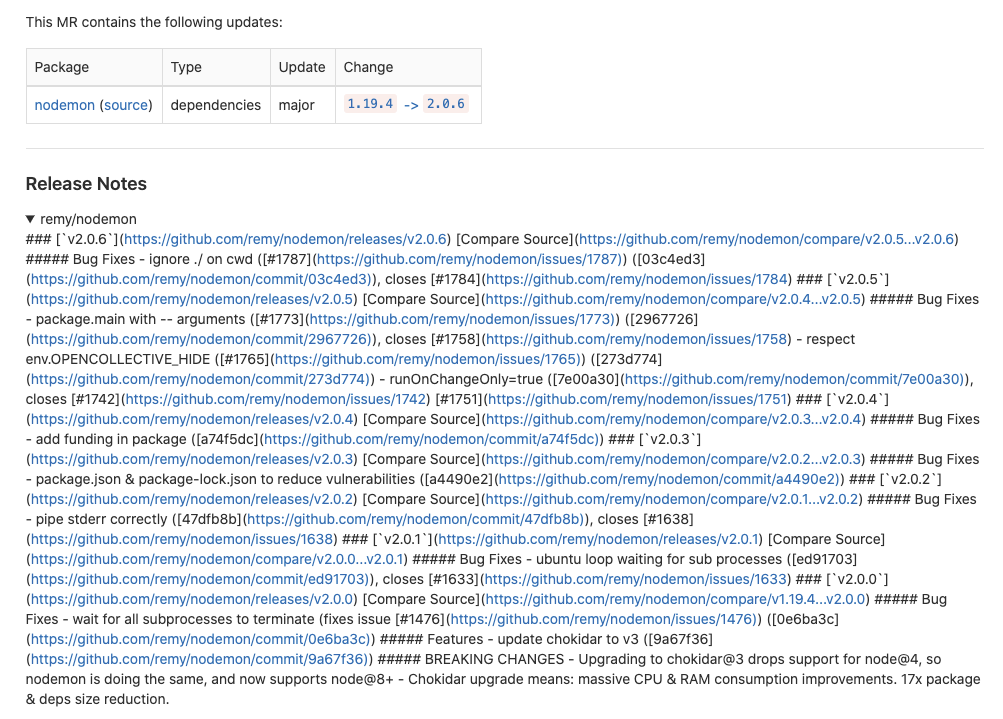The image size is (1003, 719).
Task: Open the issues/1765 link
Action: [x=427, y=360]
